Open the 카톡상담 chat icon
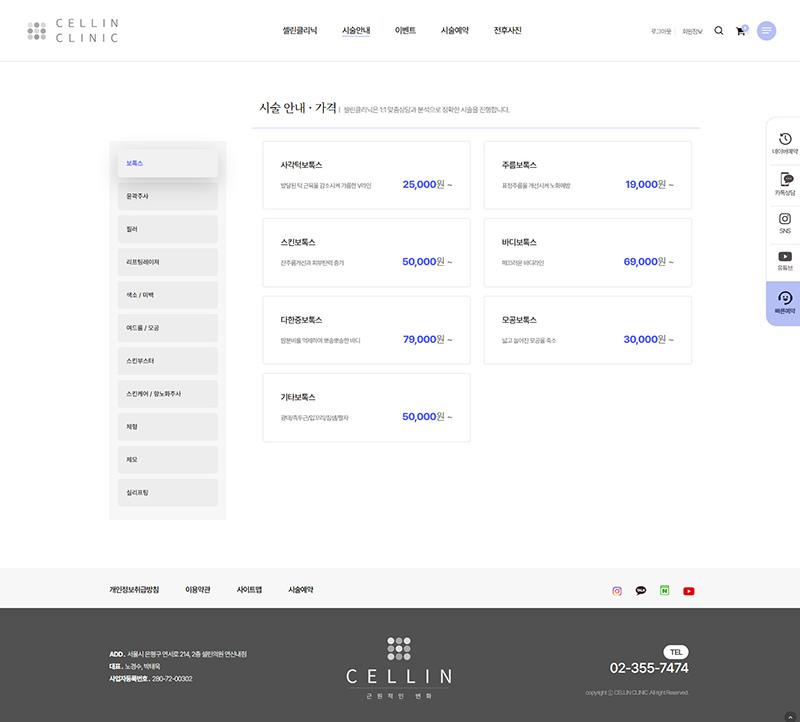Viewport: 800px width, 722px height. [786, 179]
